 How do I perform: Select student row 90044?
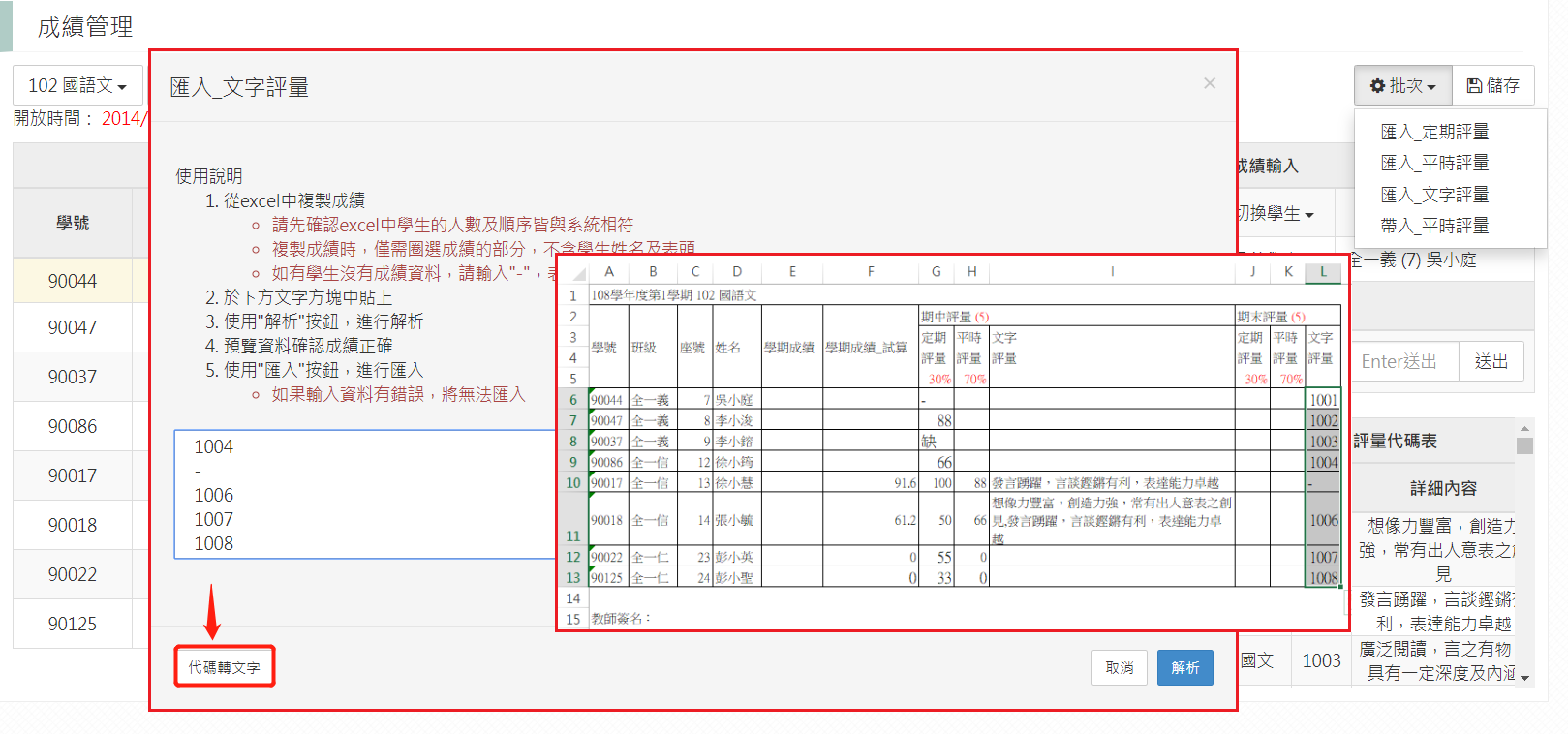coord(73,281)
